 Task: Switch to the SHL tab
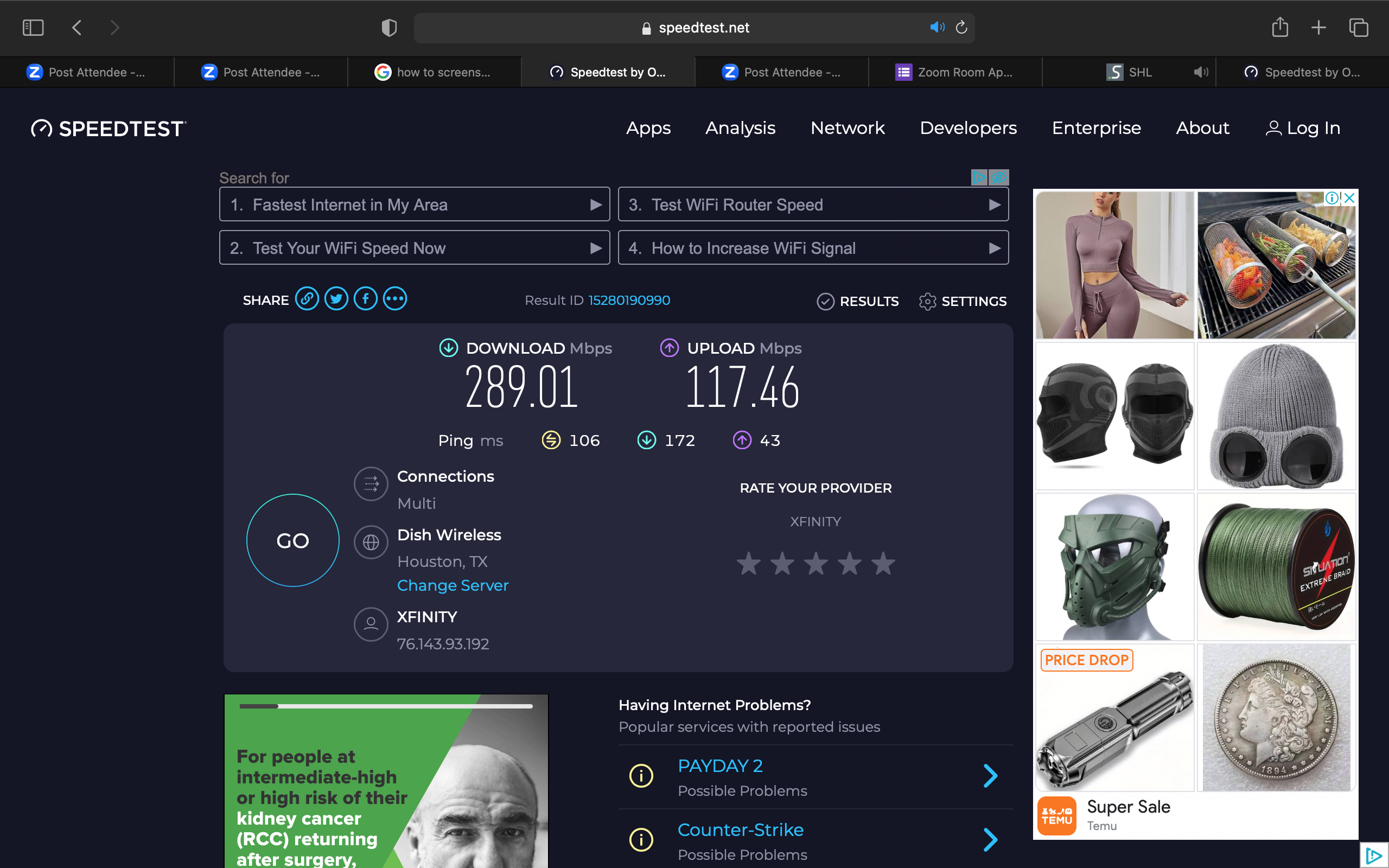(1129, 72)
